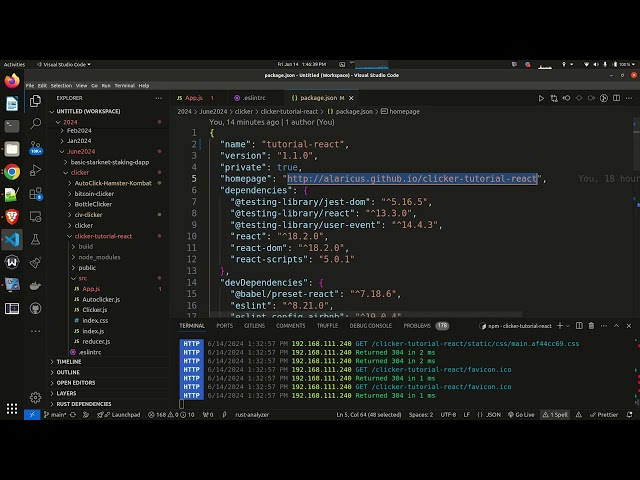Expand the TIMELINE section

click(x=69, y=362)
